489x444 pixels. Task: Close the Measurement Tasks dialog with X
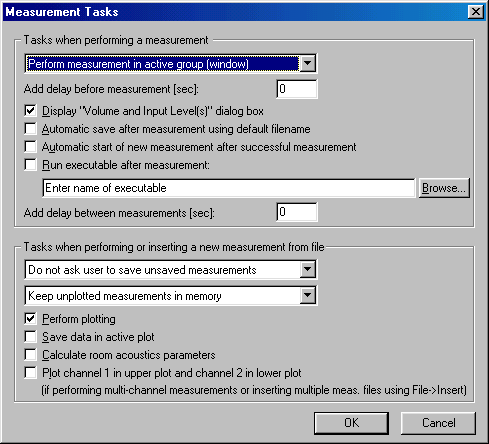click(476, 12)
